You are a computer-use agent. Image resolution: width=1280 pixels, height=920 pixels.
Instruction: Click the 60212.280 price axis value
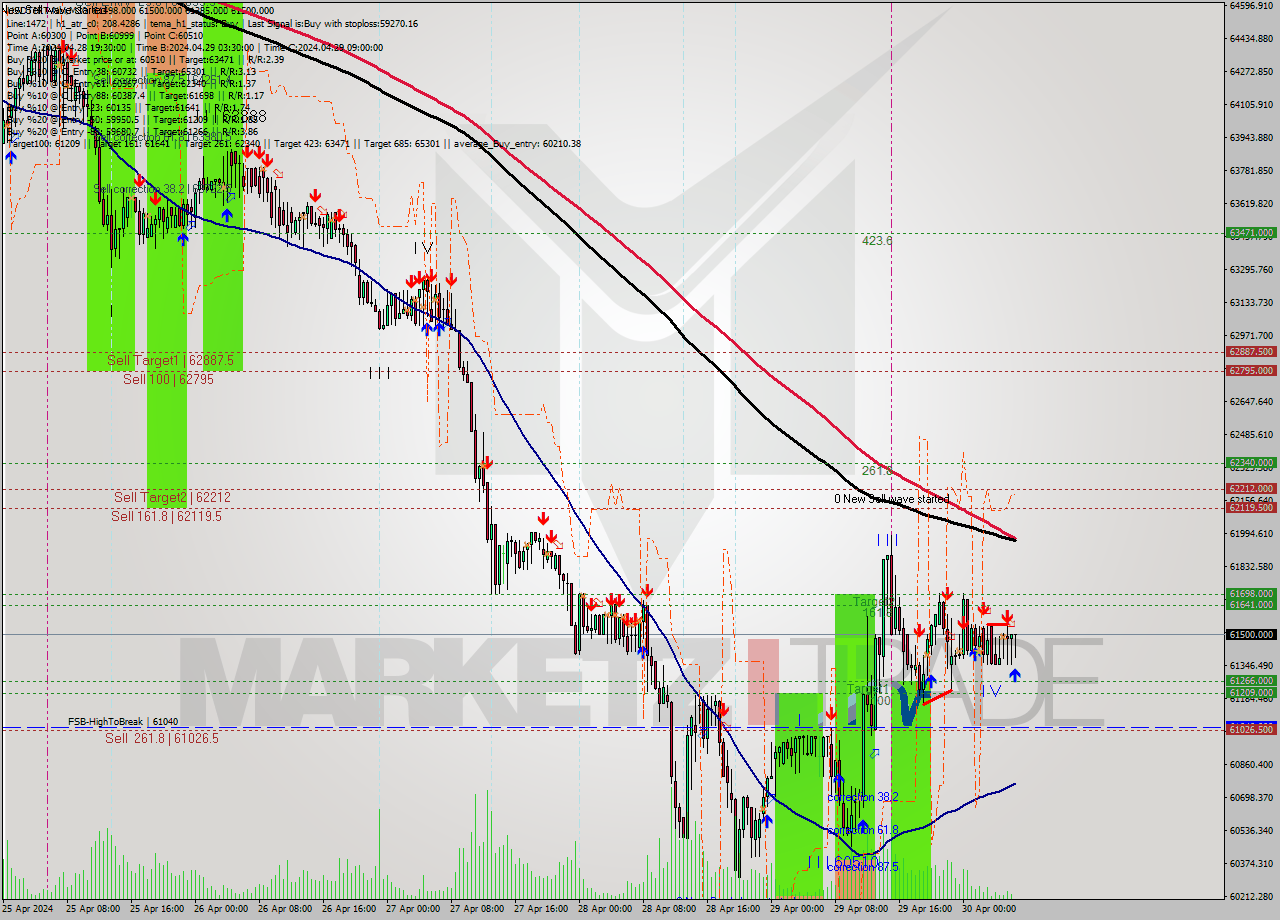[x=1251, y=896]
